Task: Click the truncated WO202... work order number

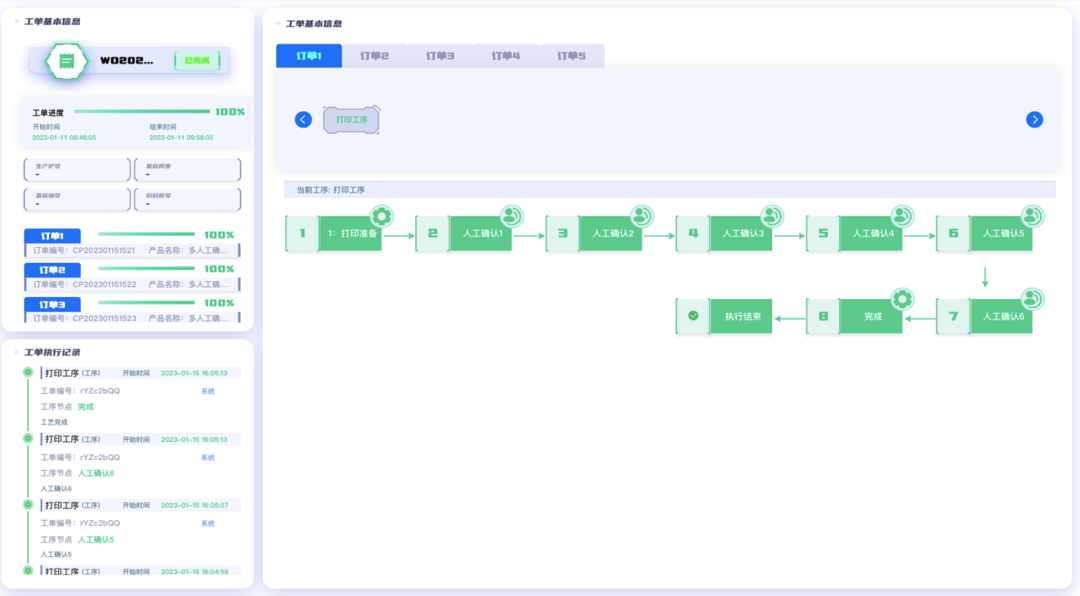Action: point(127,61)
